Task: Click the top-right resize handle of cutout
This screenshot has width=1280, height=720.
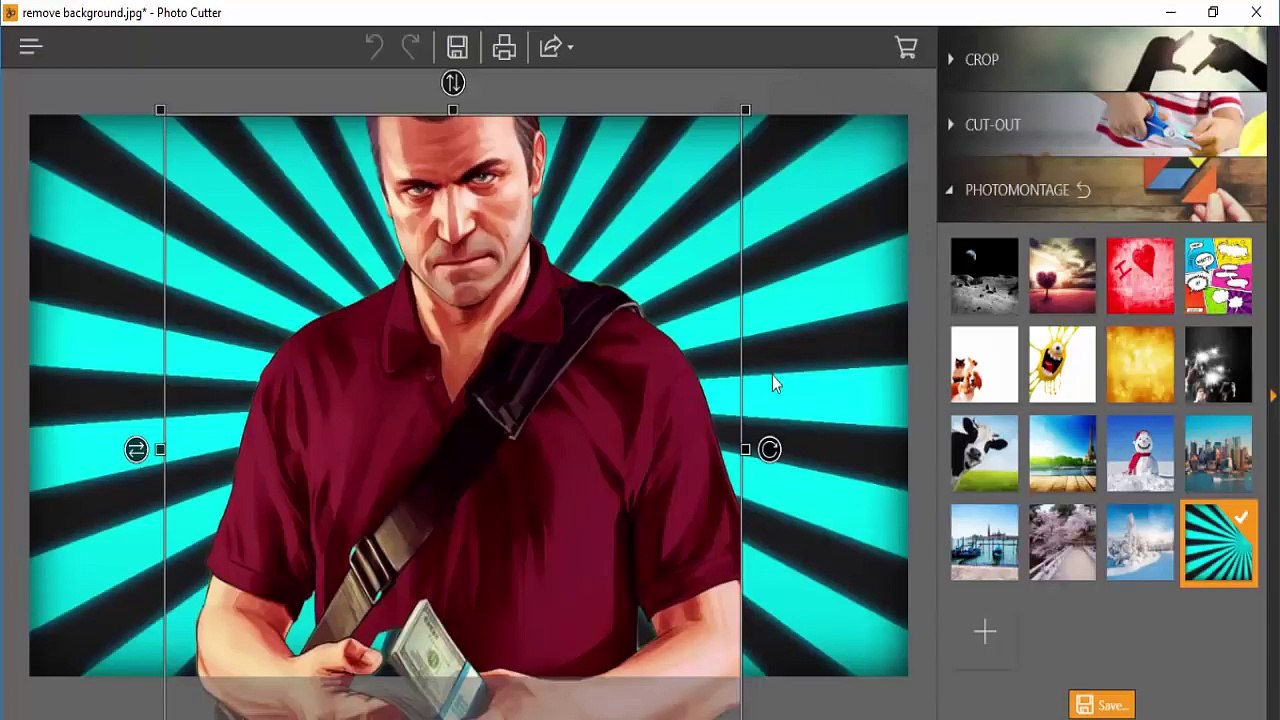Action: (x=745, y=110)
